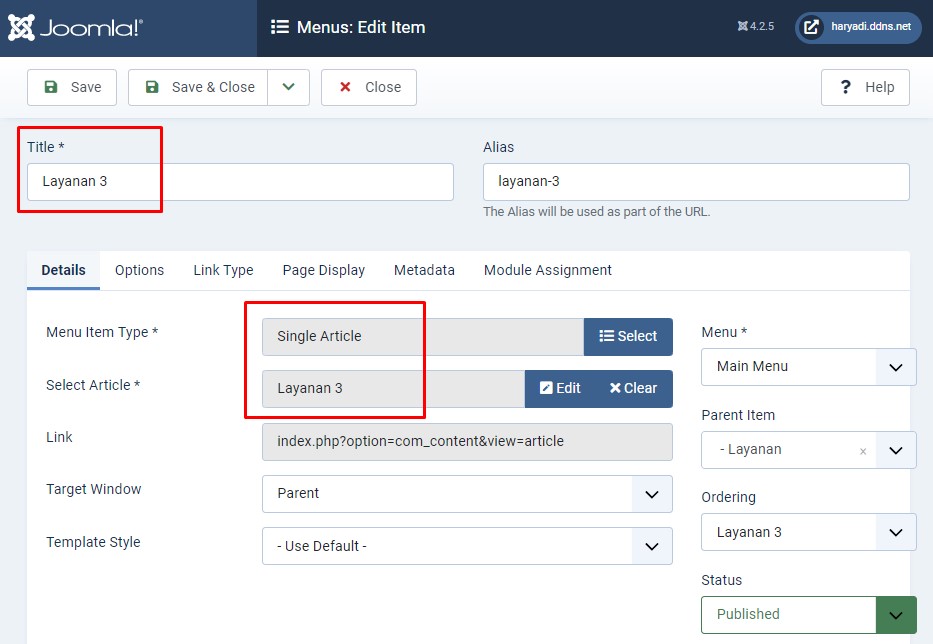
Task: Click into the Alias text field
Action: (696, 182)
